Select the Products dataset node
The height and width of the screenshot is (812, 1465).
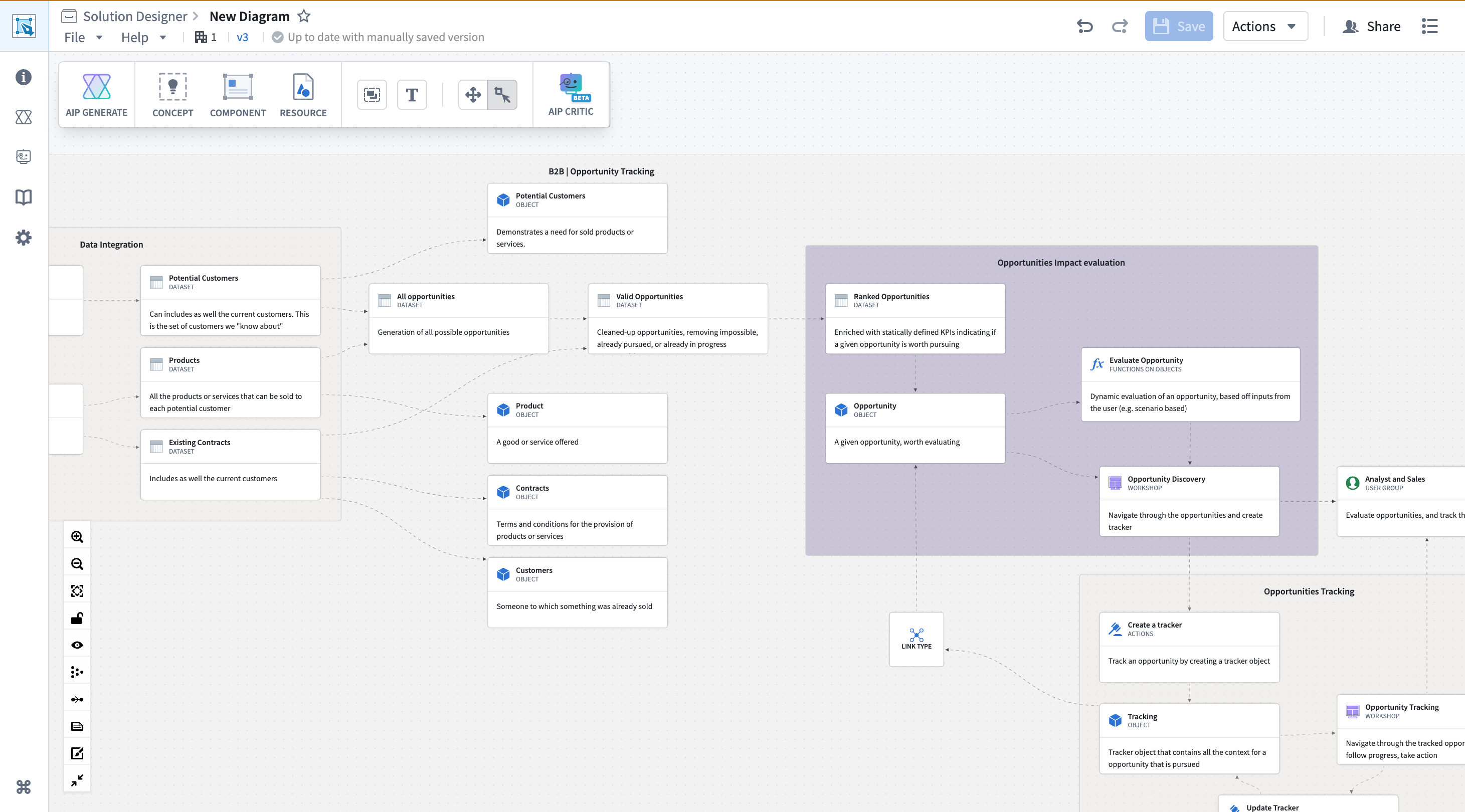point(230,382)
